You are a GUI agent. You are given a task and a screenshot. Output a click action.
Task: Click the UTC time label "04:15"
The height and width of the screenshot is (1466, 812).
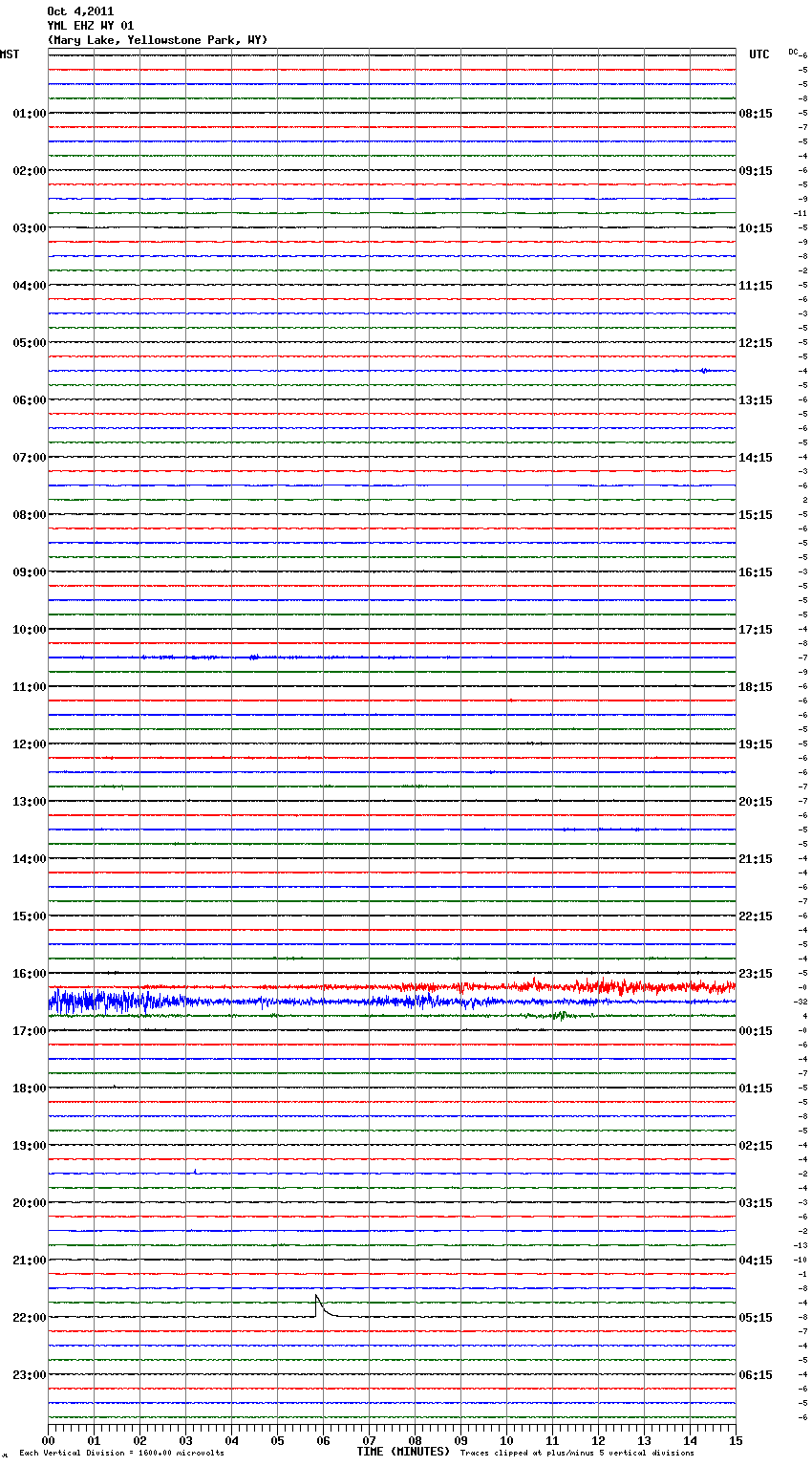[756, 1261]
